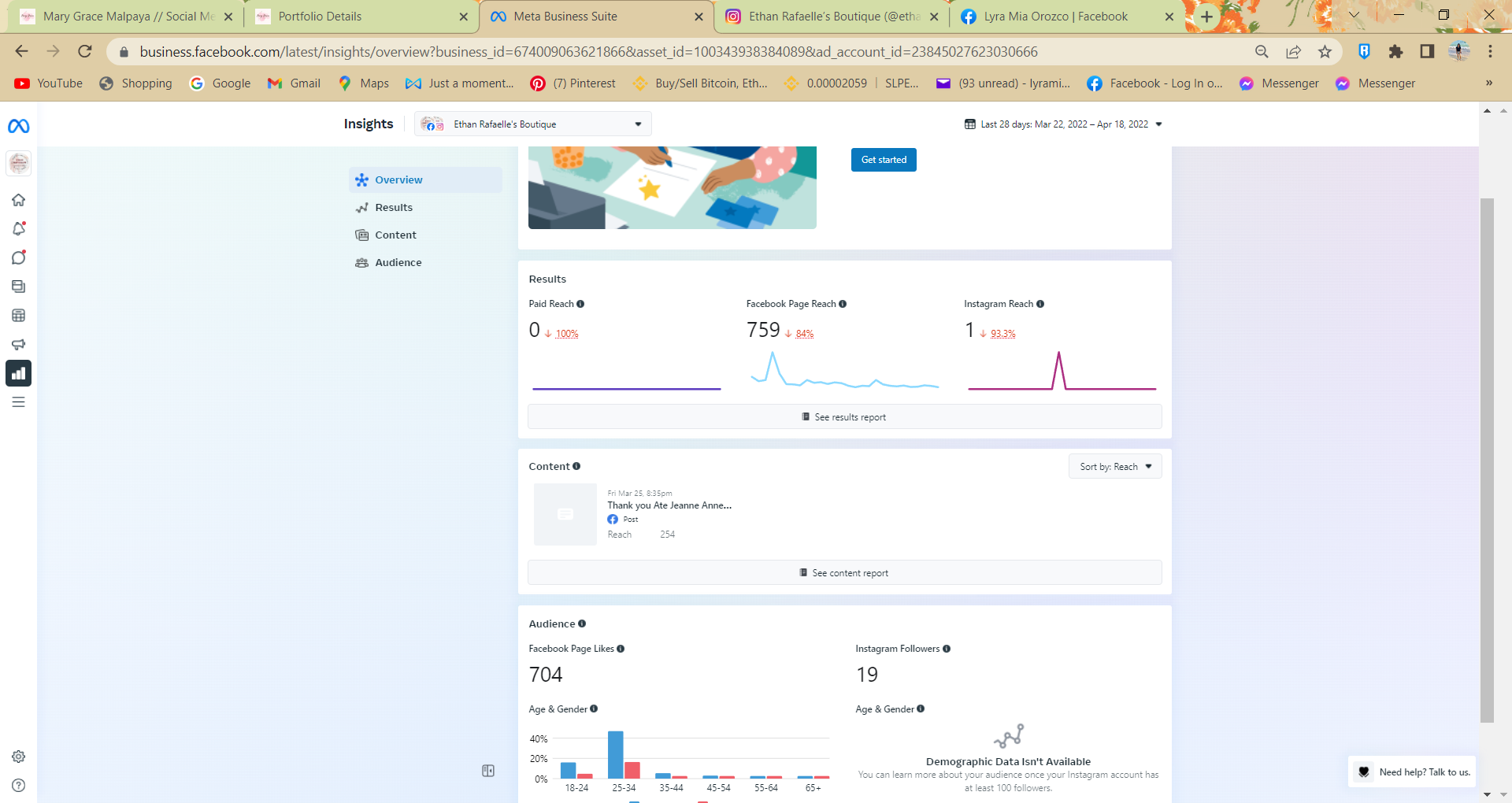Open Ethan Rafaelle's Boutique account dropdown
This screenshot has height=803, width=1512.
pos(533,124)
